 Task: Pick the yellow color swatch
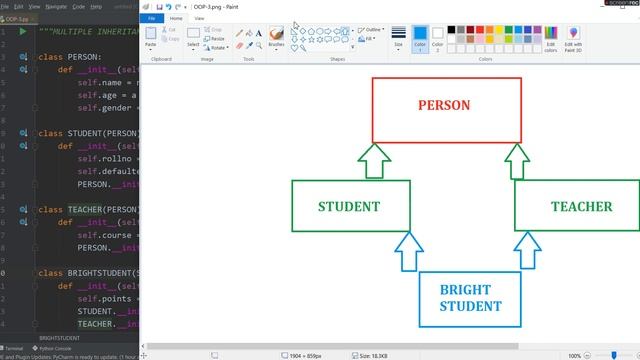point(499,29)
